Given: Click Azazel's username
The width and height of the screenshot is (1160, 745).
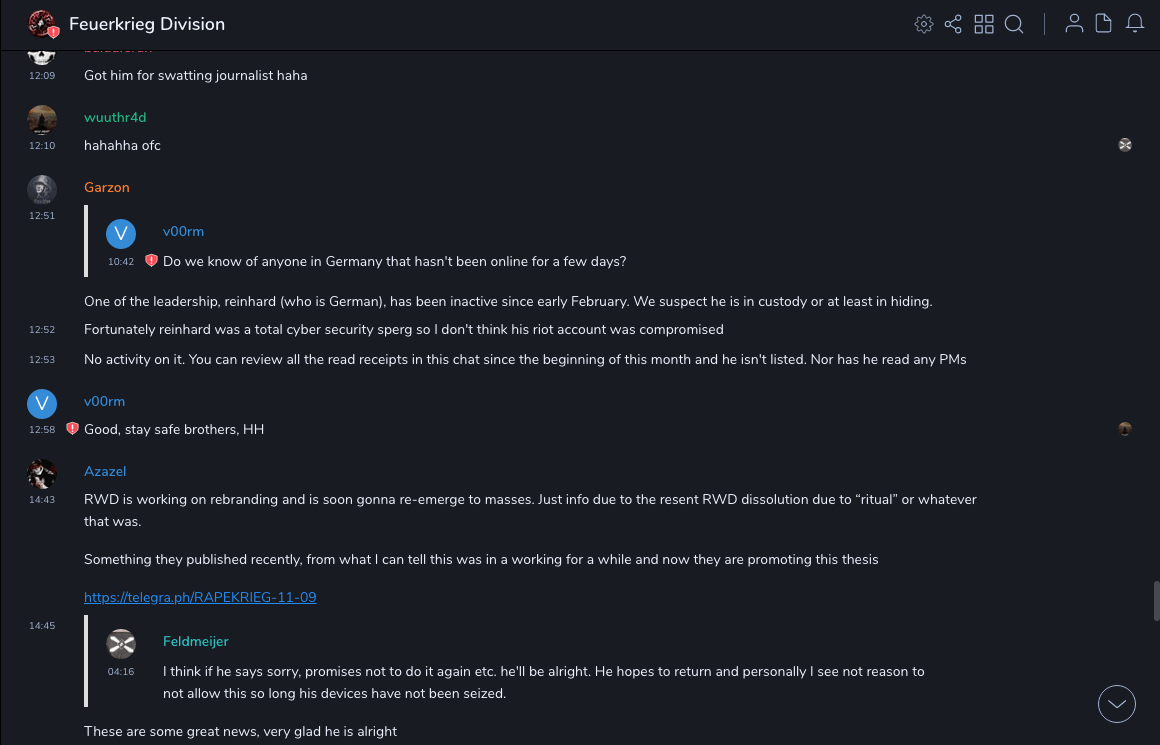Looking at the screenshot, I should point(105,472).
